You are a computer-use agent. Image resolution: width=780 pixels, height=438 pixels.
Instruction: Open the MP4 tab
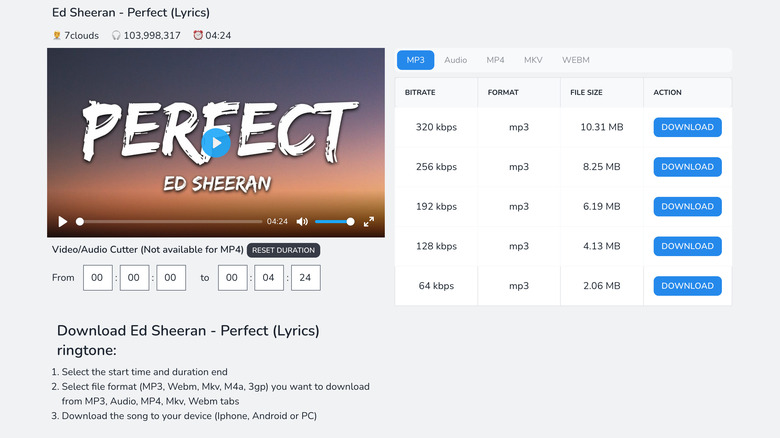pos(495,60)
